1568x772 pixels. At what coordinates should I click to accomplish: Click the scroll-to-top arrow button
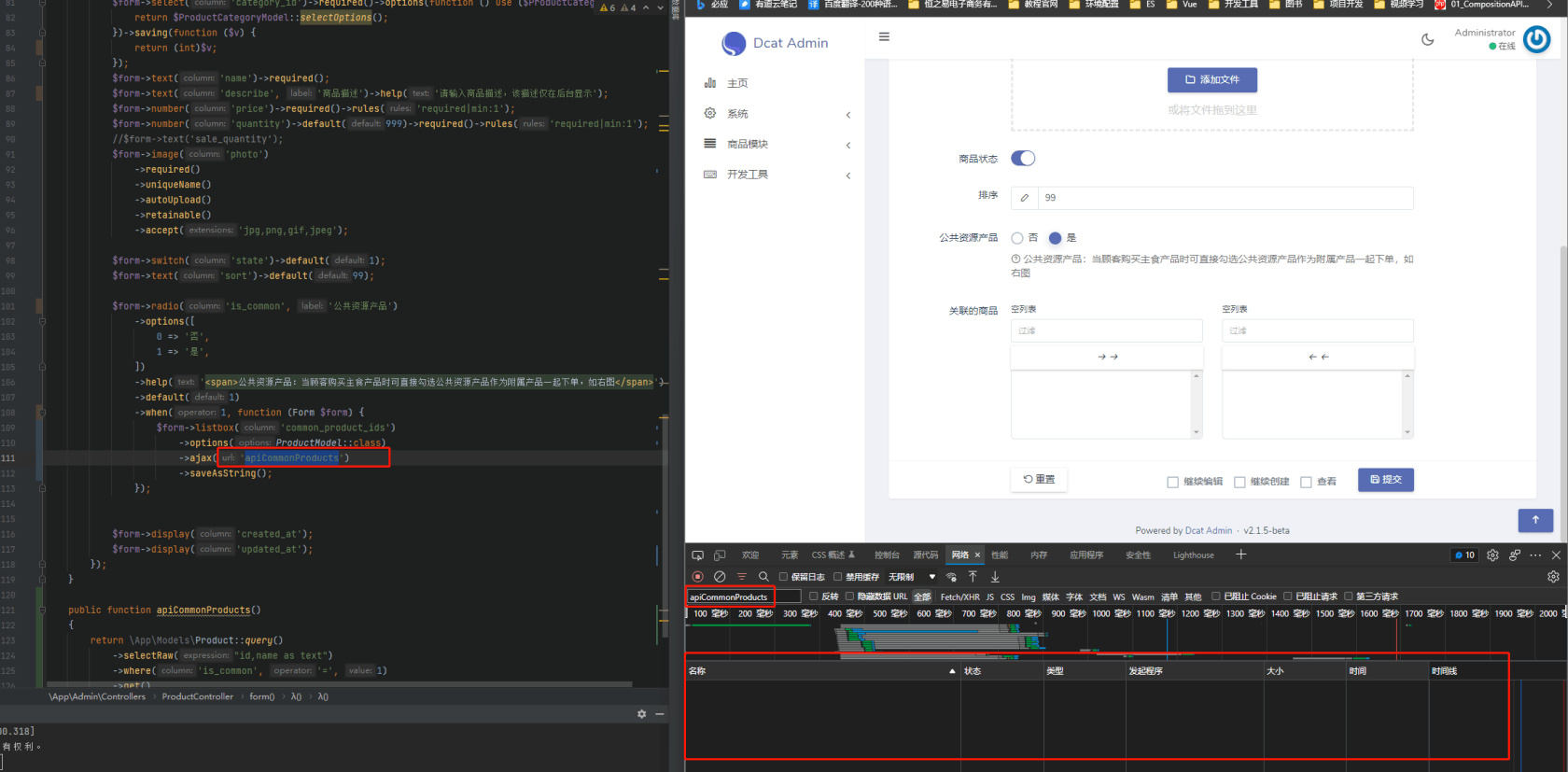1535,520
